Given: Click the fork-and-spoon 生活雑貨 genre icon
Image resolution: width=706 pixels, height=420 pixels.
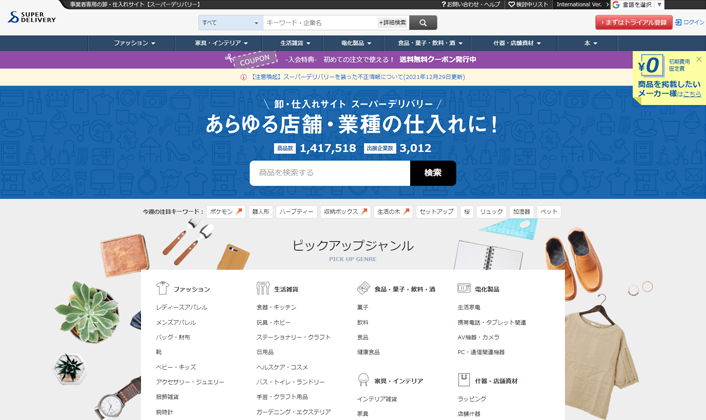Looking at the screenshot, I should (262, 288).
